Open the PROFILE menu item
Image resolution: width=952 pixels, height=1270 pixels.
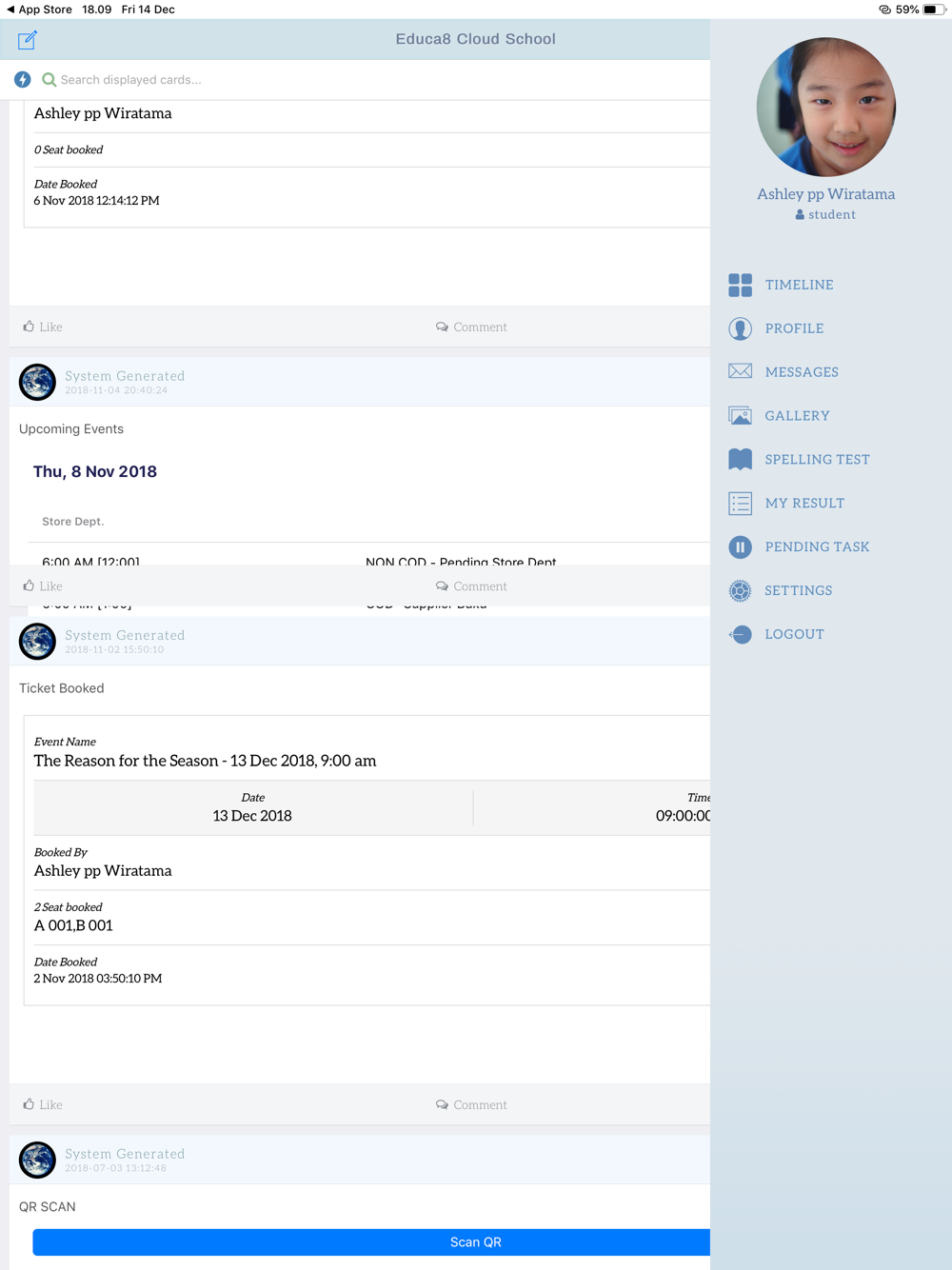[x=794, y=328]
